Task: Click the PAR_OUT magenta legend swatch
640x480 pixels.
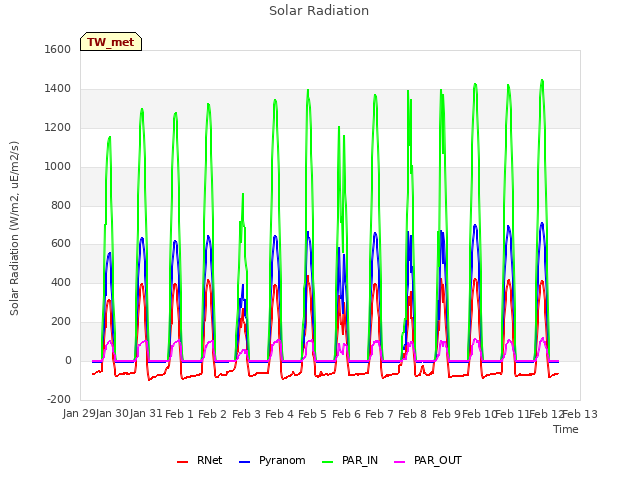Action: pos(400,462)
